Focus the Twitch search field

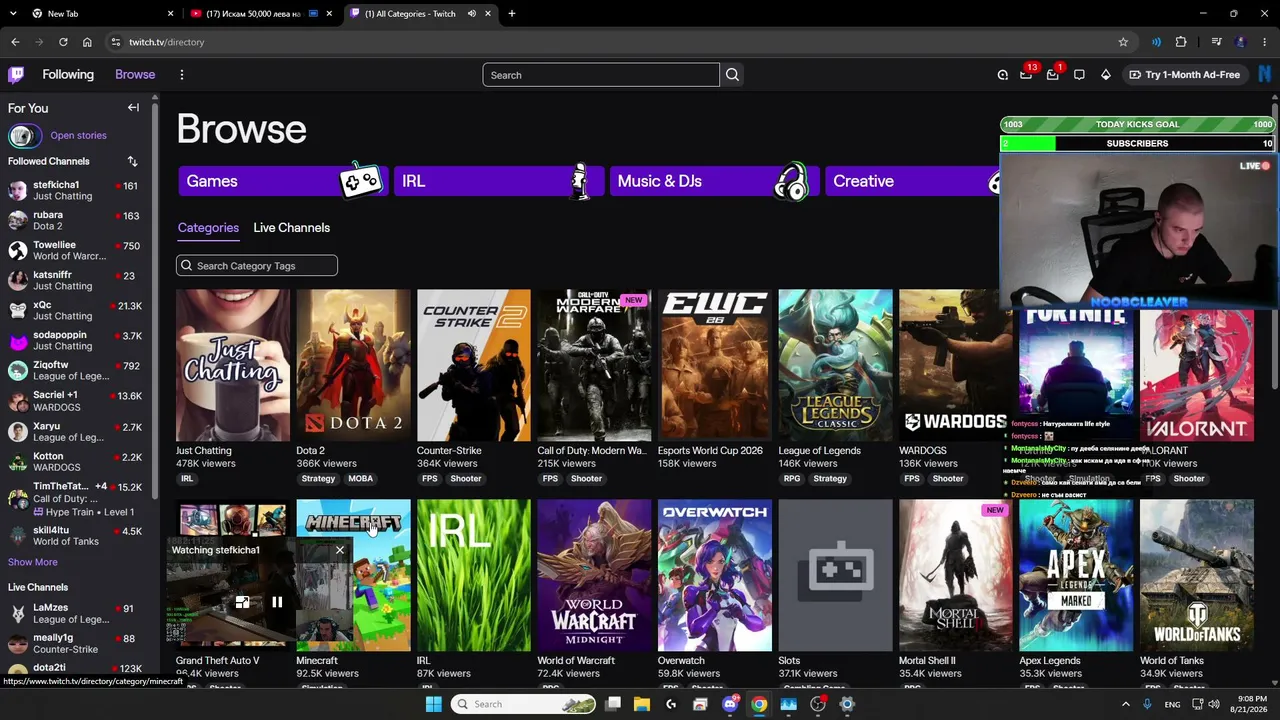(601, 75)
